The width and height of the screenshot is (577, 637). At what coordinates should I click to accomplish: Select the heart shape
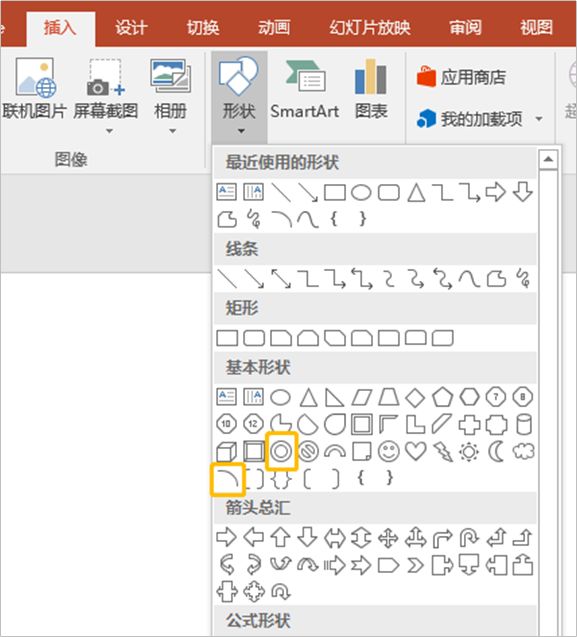416,451
